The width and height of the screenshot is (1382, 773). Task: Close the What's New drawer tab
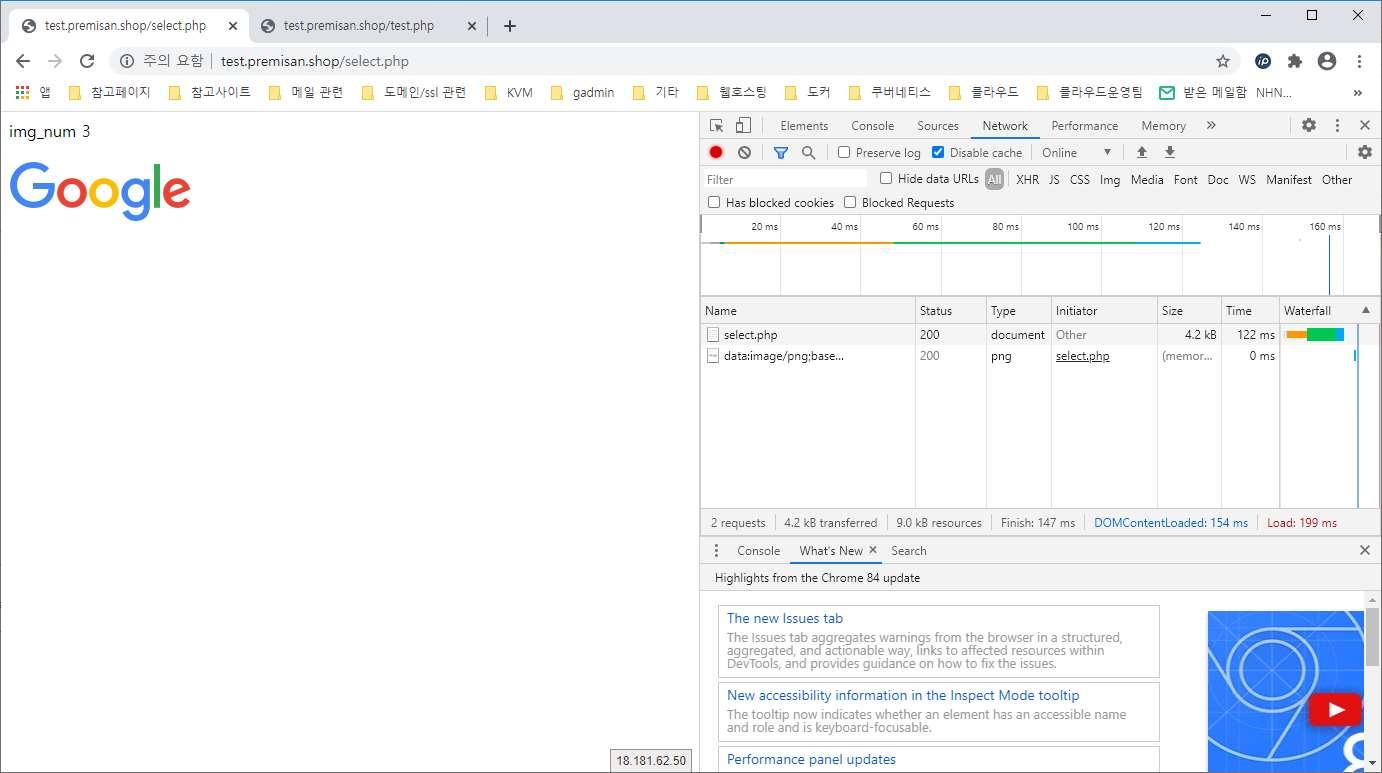point(872,550)
